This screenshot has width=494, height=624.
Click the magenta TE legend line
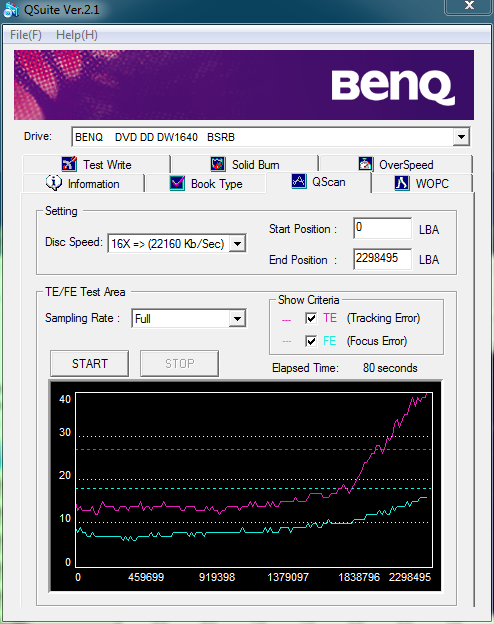point(286,320)
